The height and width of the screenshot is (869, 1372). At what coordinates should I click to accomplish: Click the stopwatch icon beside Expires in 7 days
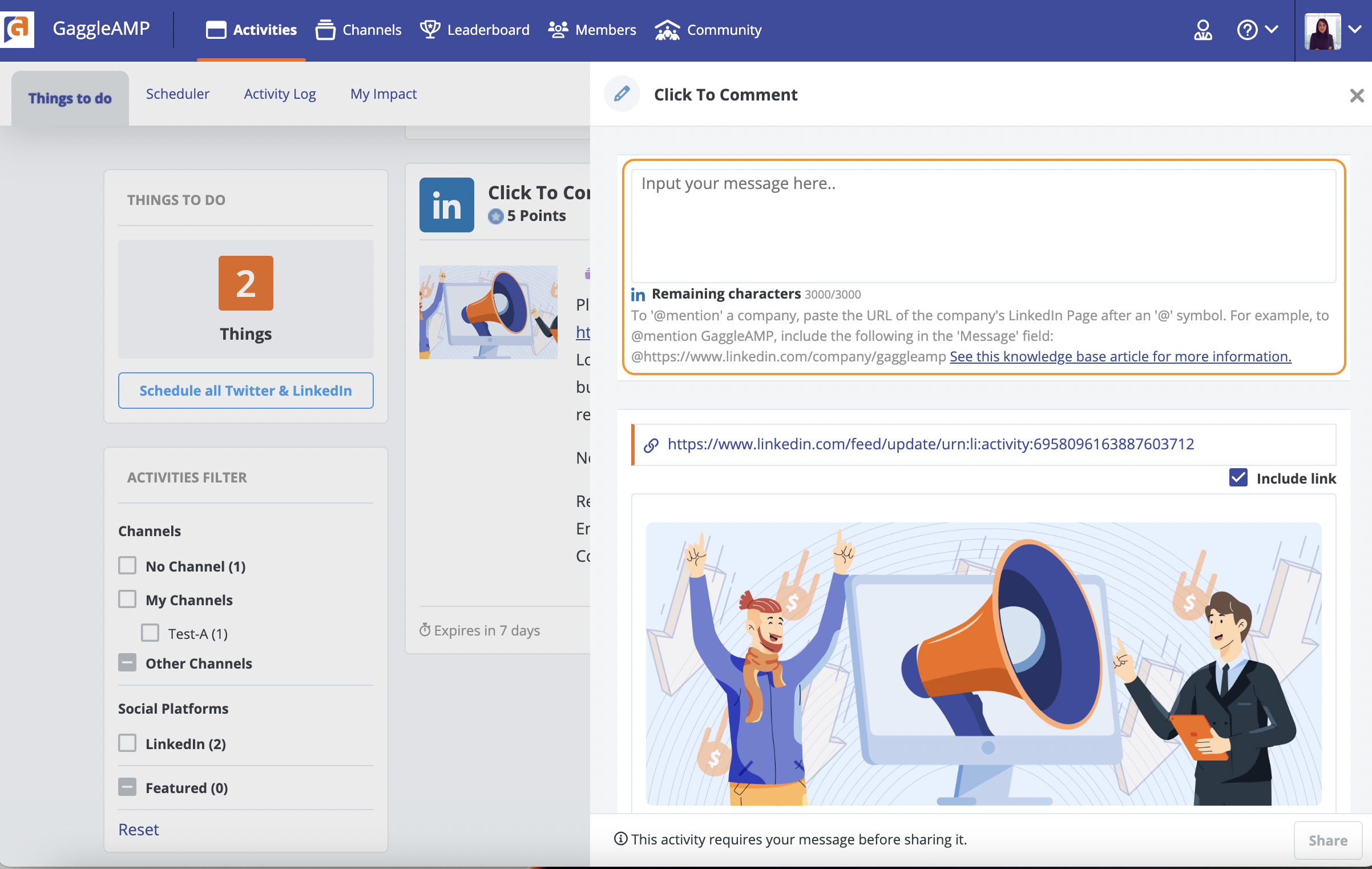click(x=425, y=630)
